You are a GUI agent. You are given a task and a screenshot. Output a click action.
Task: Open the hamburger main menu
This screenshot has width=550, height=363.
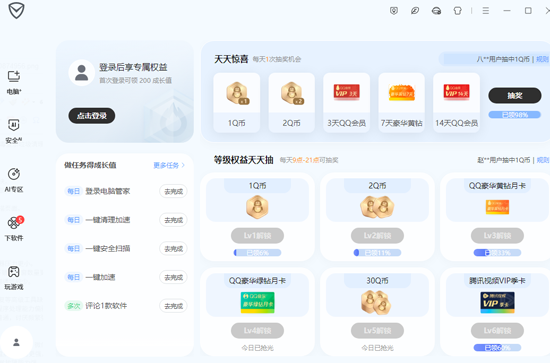coord(486,11)
